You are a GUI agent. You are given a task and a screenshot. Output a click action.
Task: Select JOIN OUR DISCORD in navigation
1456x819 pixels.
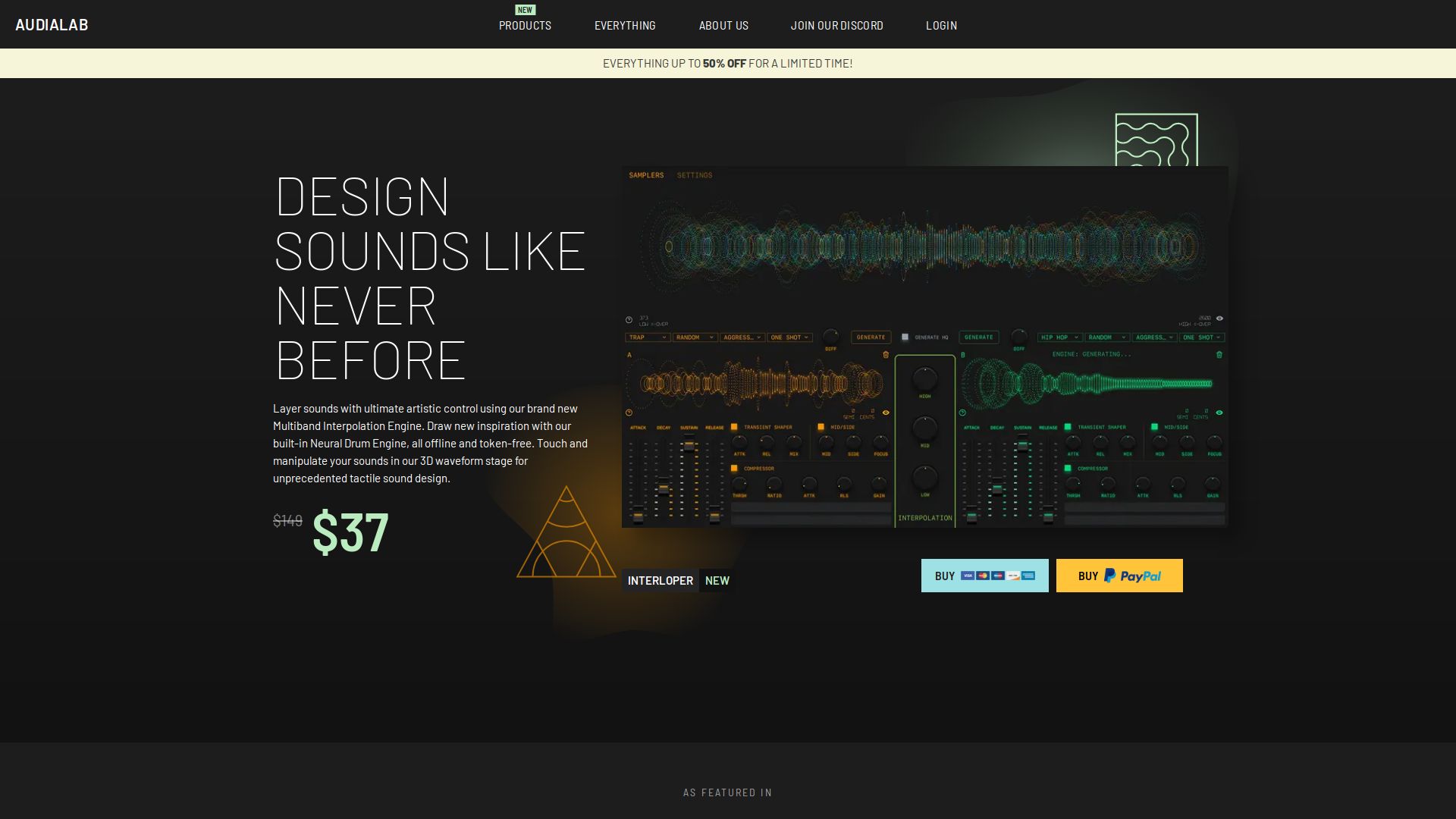point(837,25)
